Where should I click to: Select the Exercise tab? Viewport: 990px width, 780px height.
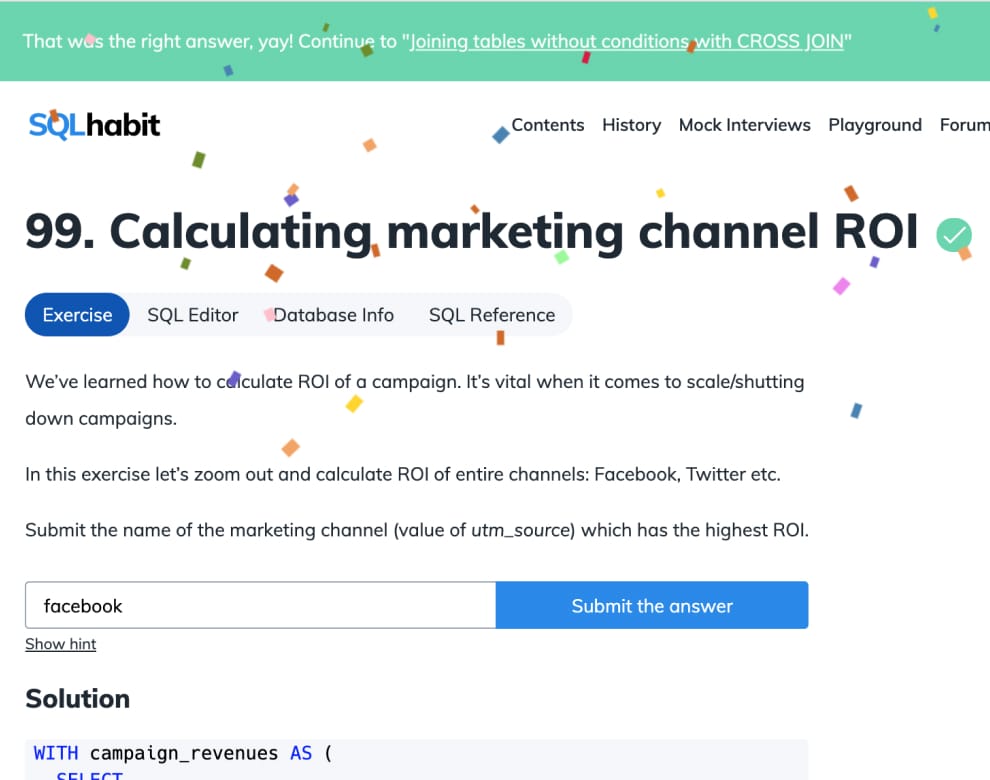tap(77, 315)
